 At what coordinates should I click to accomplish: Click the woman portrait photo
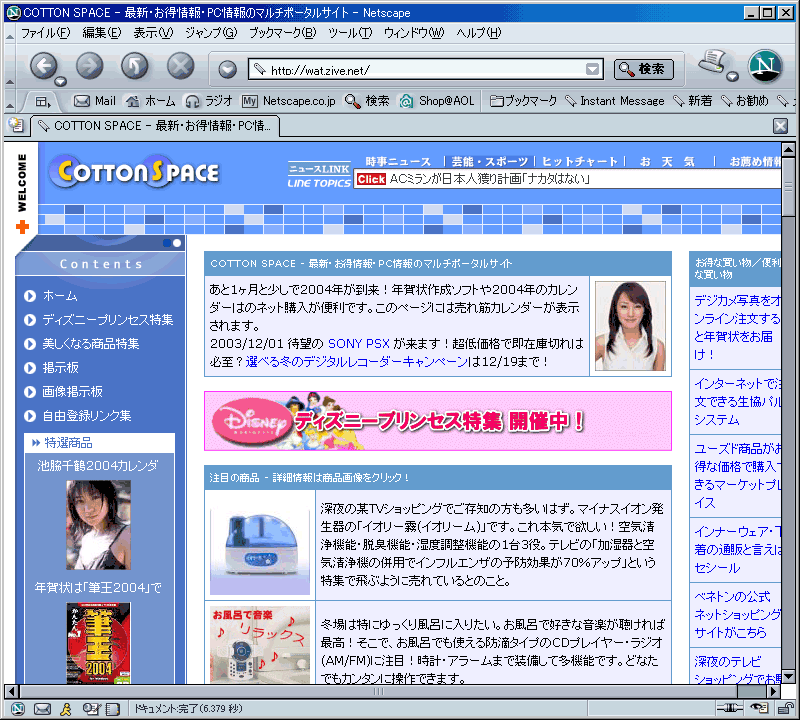tap(631, 326)
